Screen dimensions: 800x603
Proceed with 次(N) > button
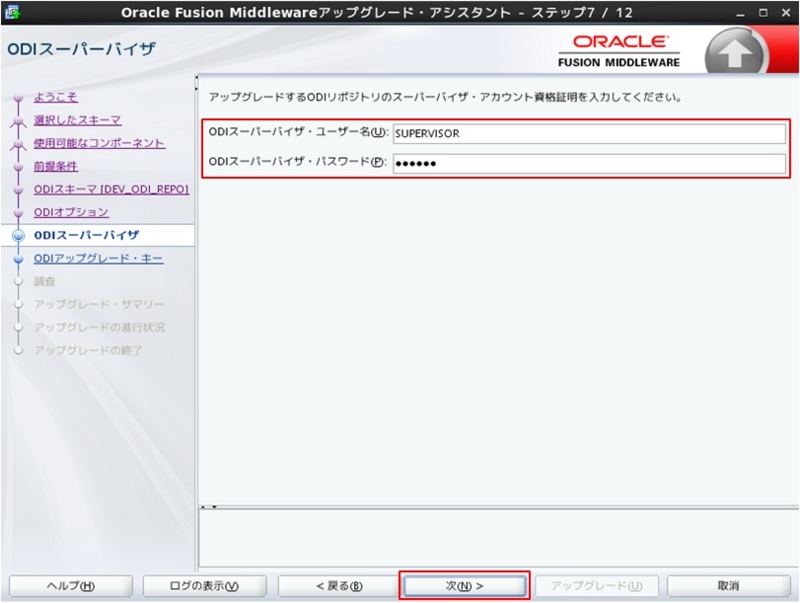(464, 586)
